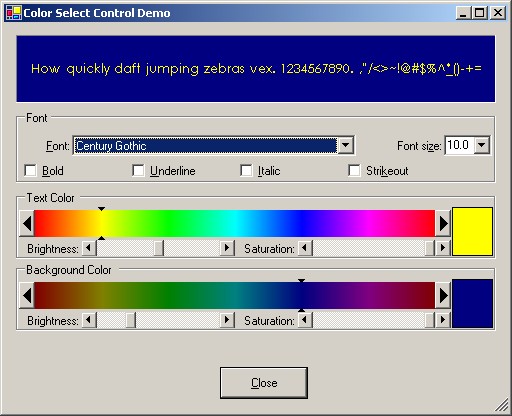Image resolution: width=512 pixels, height=416 pixels.
Task: Click the Close button
Action: coord(264,383)
